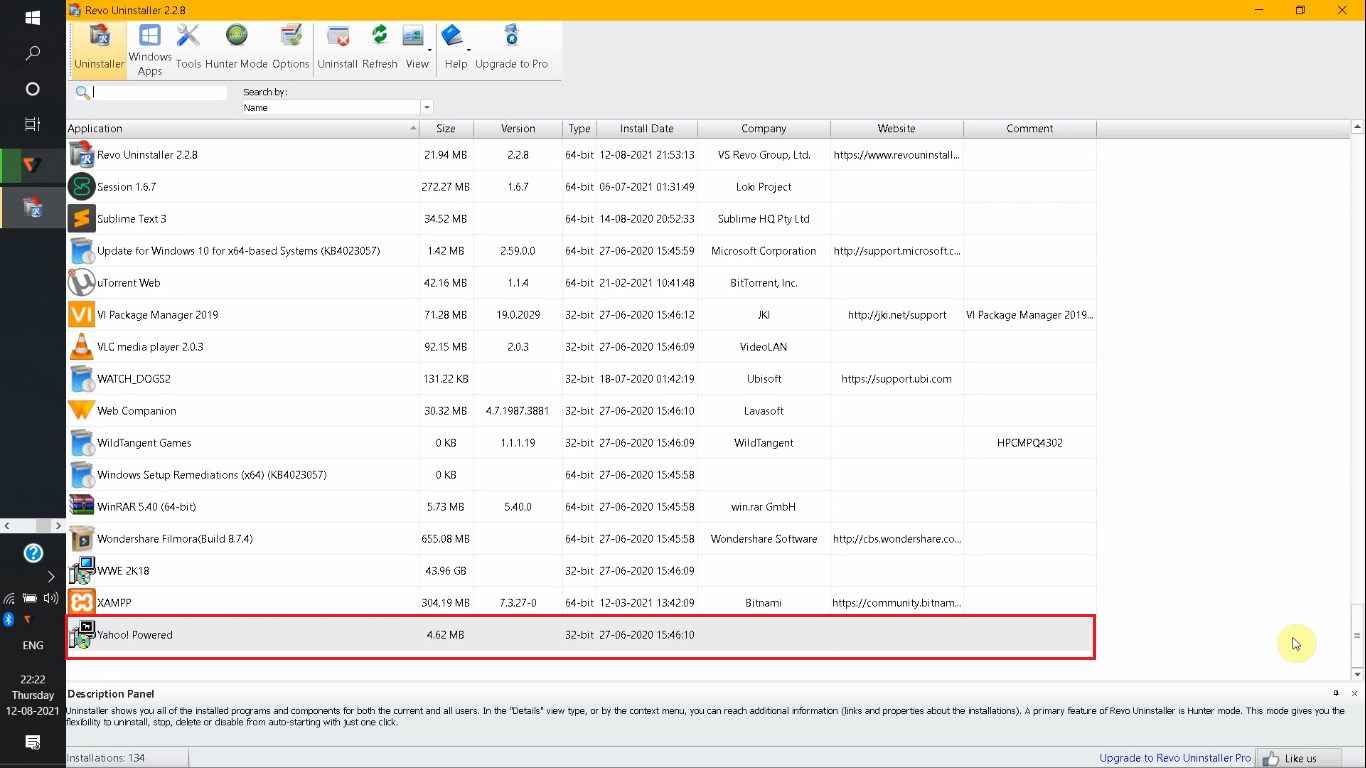Refresh the installed programs list
1366x768 pixels.
coord(380,49)
